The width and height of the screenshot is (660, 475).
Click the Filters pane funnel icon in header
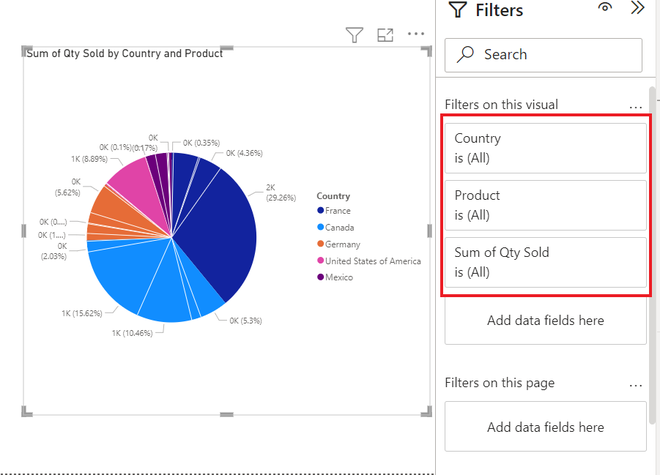tap(457, 10)
